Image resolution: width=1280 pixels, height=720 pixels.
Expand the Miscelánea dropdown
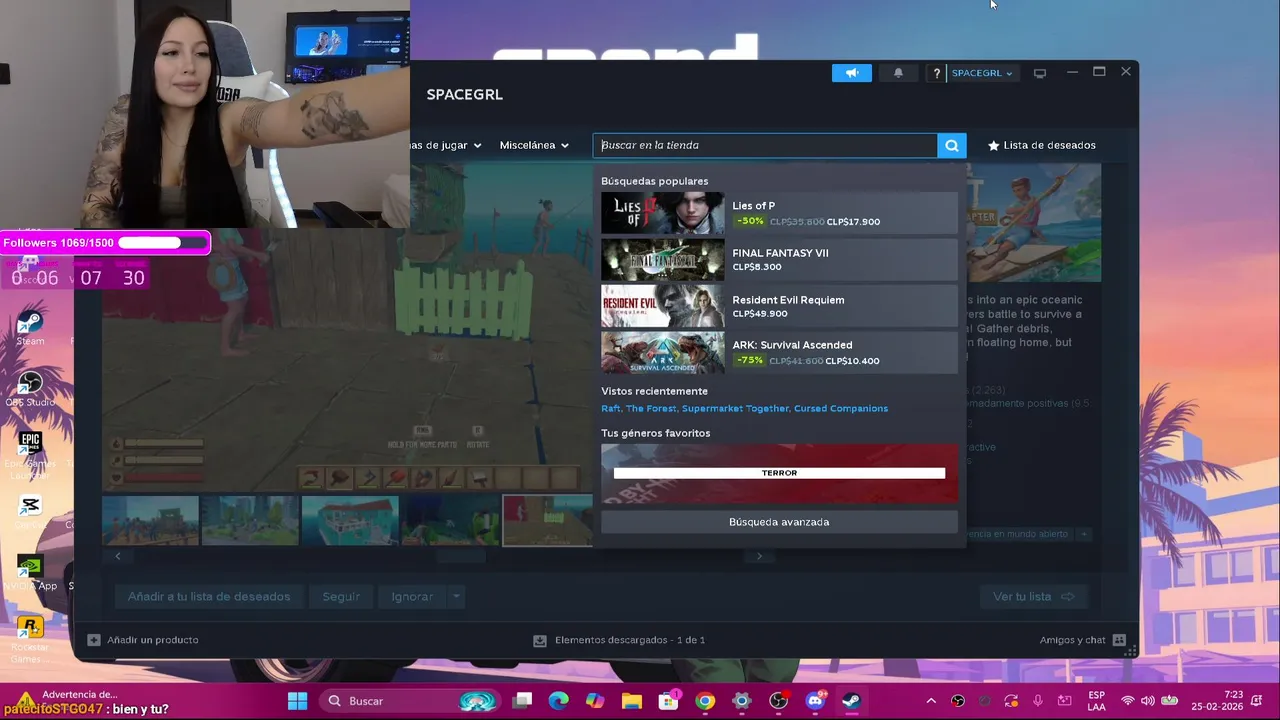[x=534, y=145]
